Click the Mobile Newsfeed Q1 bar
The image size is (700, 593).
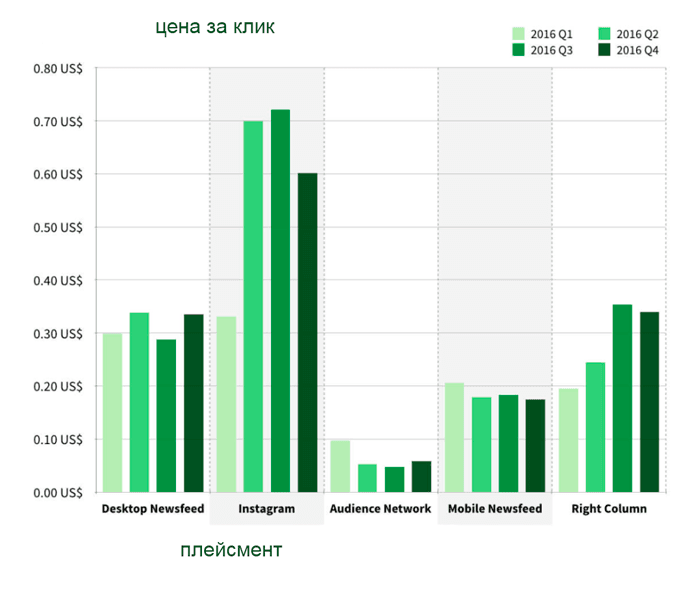point(454,438)
